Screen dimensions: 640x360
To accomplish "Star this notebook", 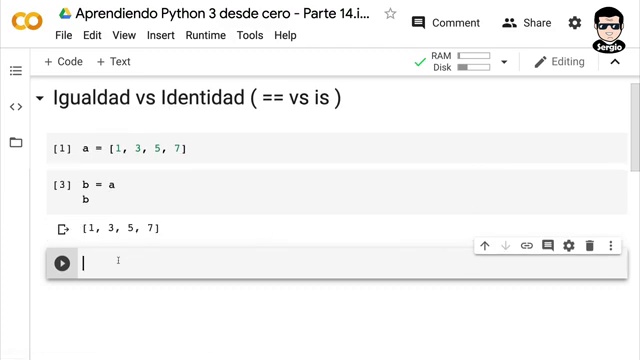I will click(390, 14).
